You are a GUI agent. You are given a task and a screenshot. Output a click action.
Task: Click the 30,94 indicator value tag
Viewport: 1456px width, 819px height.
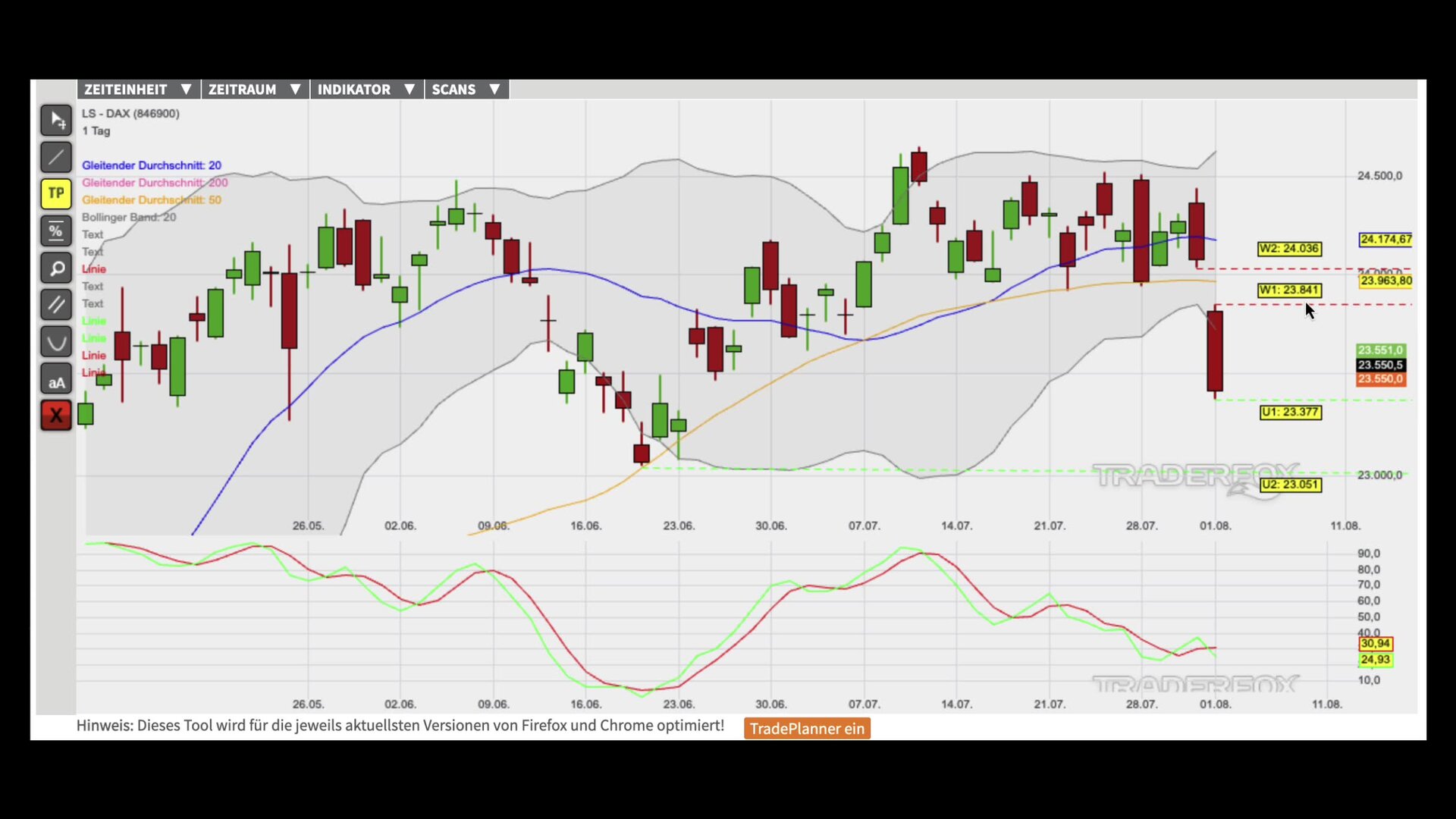1375,644
